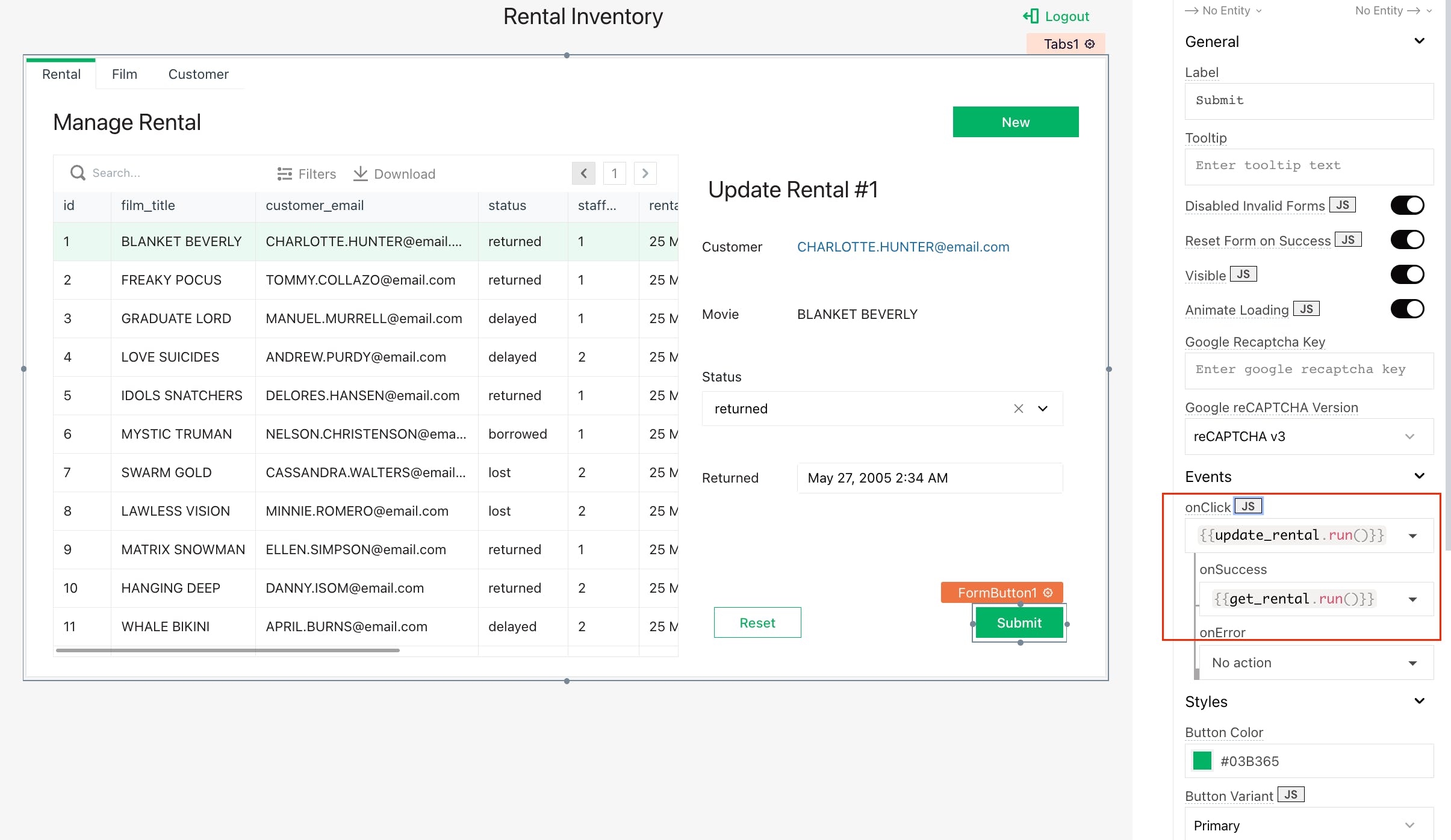The image size is (1451, 840).
Task: Click the Download icon above the table
Action: pos(360,173)
